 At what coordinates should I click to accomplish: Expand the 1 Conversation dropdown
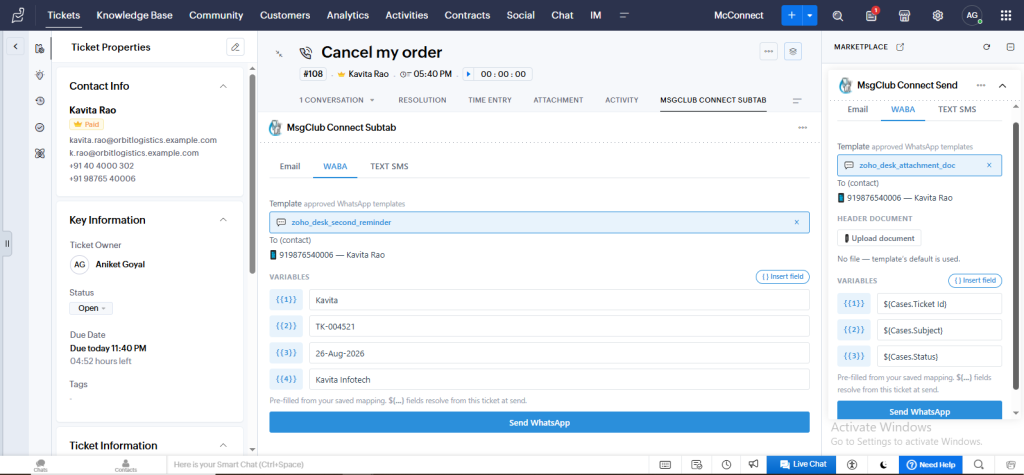coord(337,100)
